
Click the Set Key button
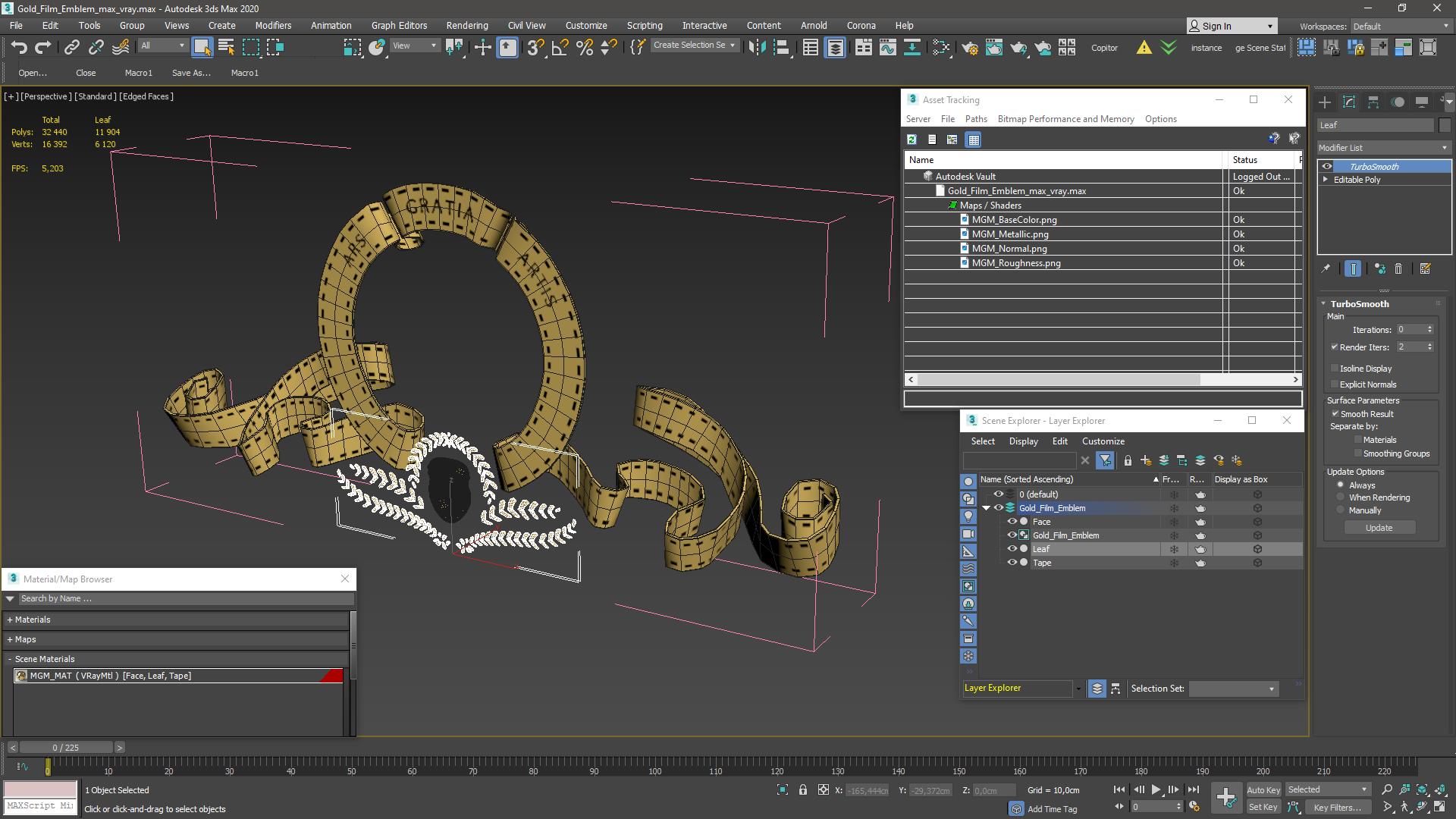click(x=1263, y=808)
